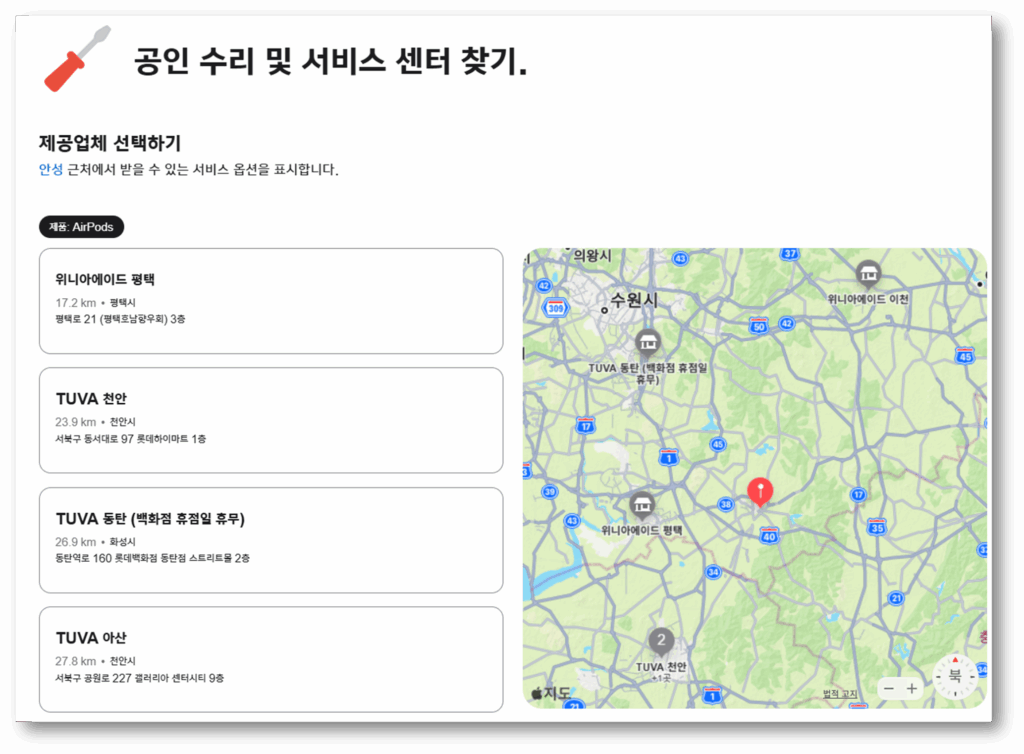Click the 위니아에이드 평택 map pin
Viewport: 1024px width, 754px height.
[x=641, y=505]
